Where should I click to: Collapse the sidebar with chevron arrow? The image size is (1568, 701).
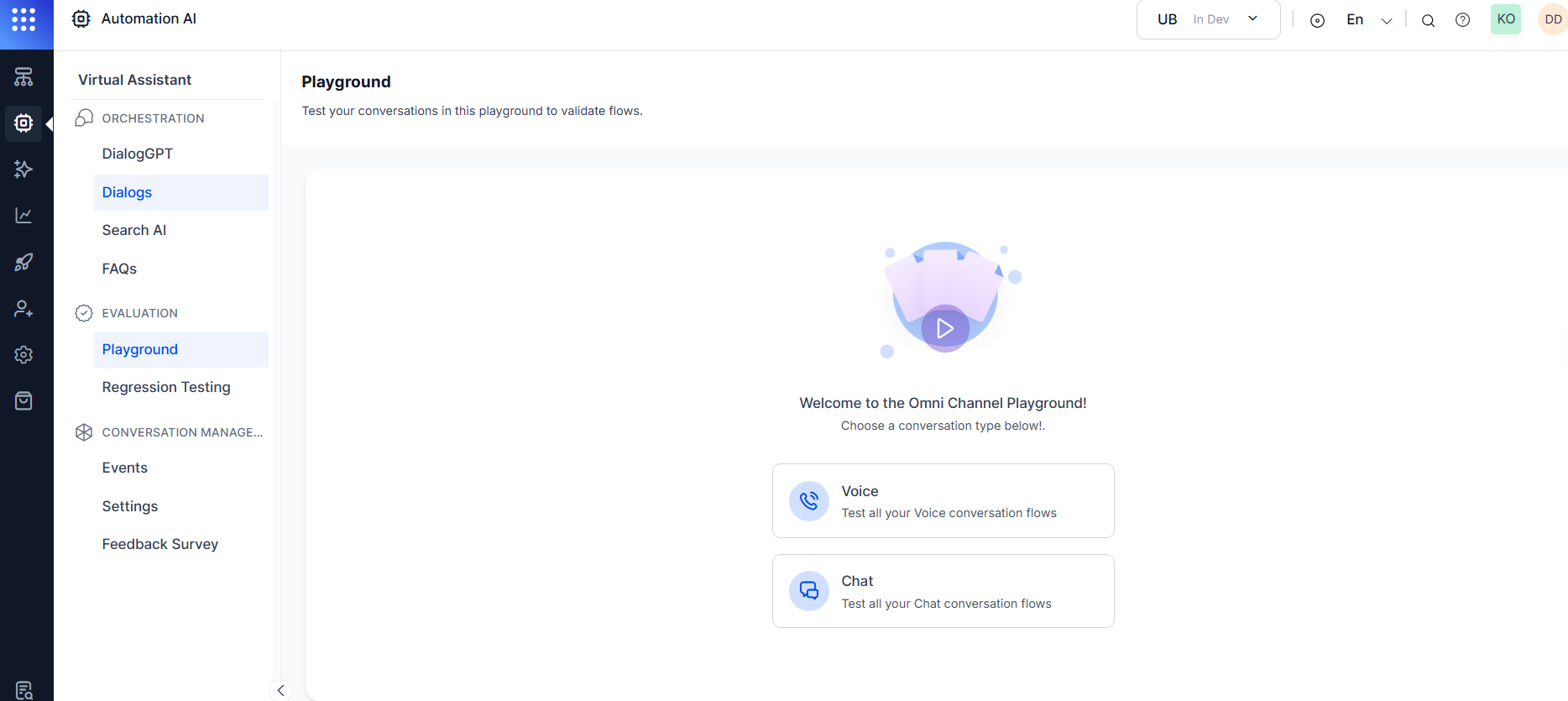click(280, 690)
